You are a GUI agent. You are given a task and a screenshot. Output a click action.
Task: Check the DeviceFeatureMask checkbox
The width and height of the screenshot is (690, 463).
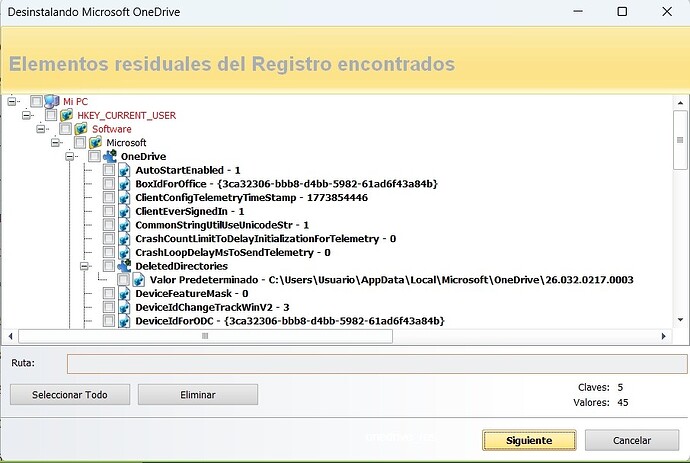pos(109,293)
